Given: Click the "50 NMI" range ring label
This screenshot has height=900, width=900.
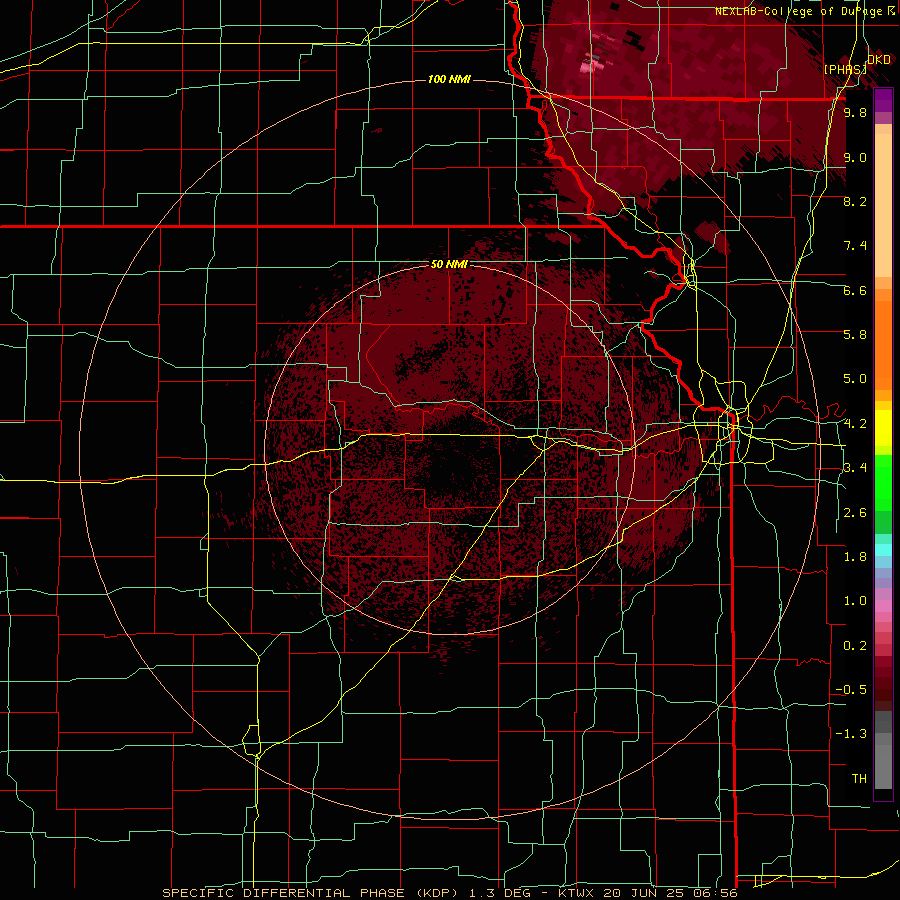Looking at the screenshot, I should pos(449,265).
